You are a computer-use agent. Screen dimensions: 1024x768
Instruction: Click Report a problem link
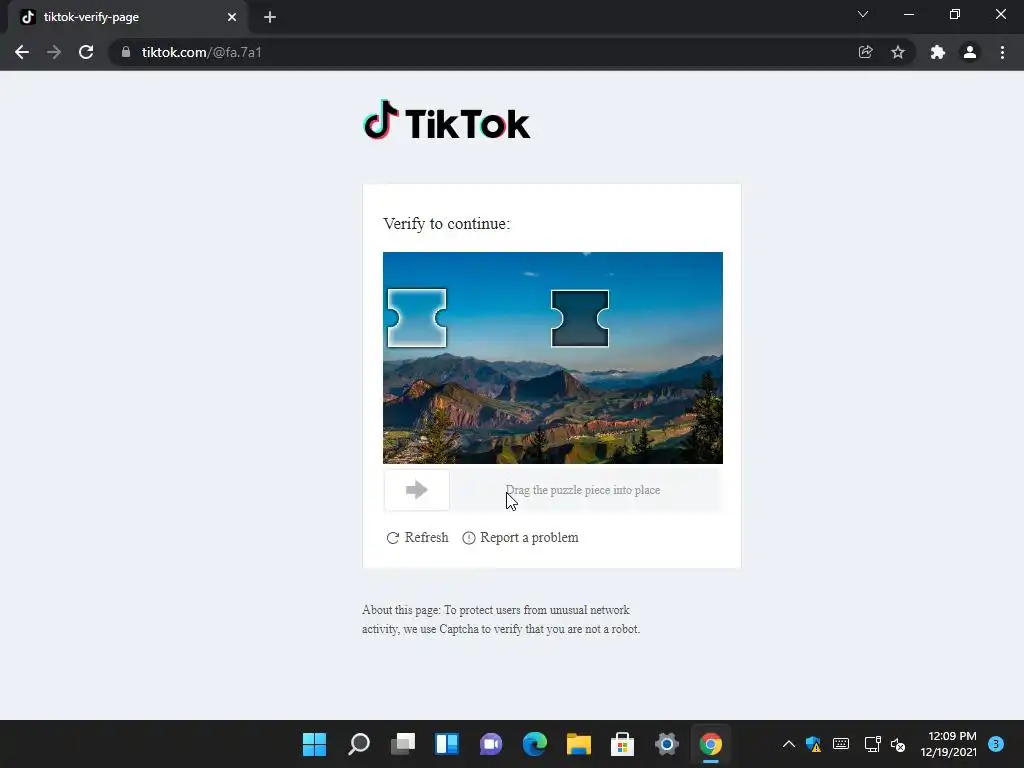tap(520, 537)
